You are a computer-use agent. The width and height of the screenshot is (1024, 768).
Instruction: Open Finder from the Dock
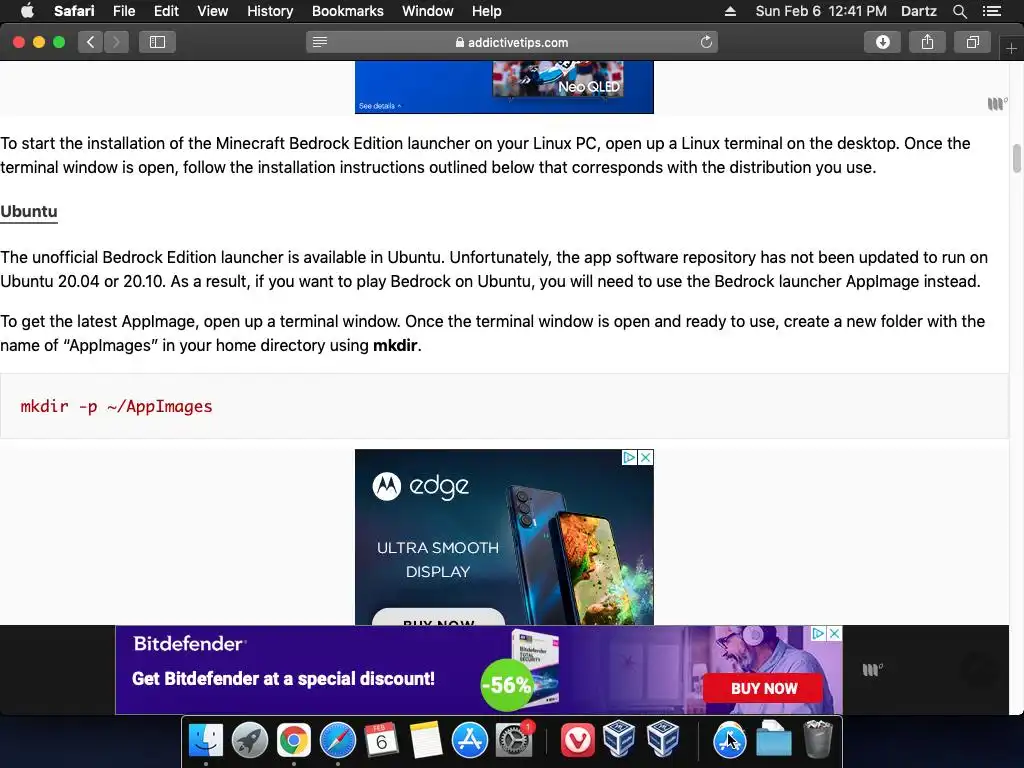click(206, 741)
